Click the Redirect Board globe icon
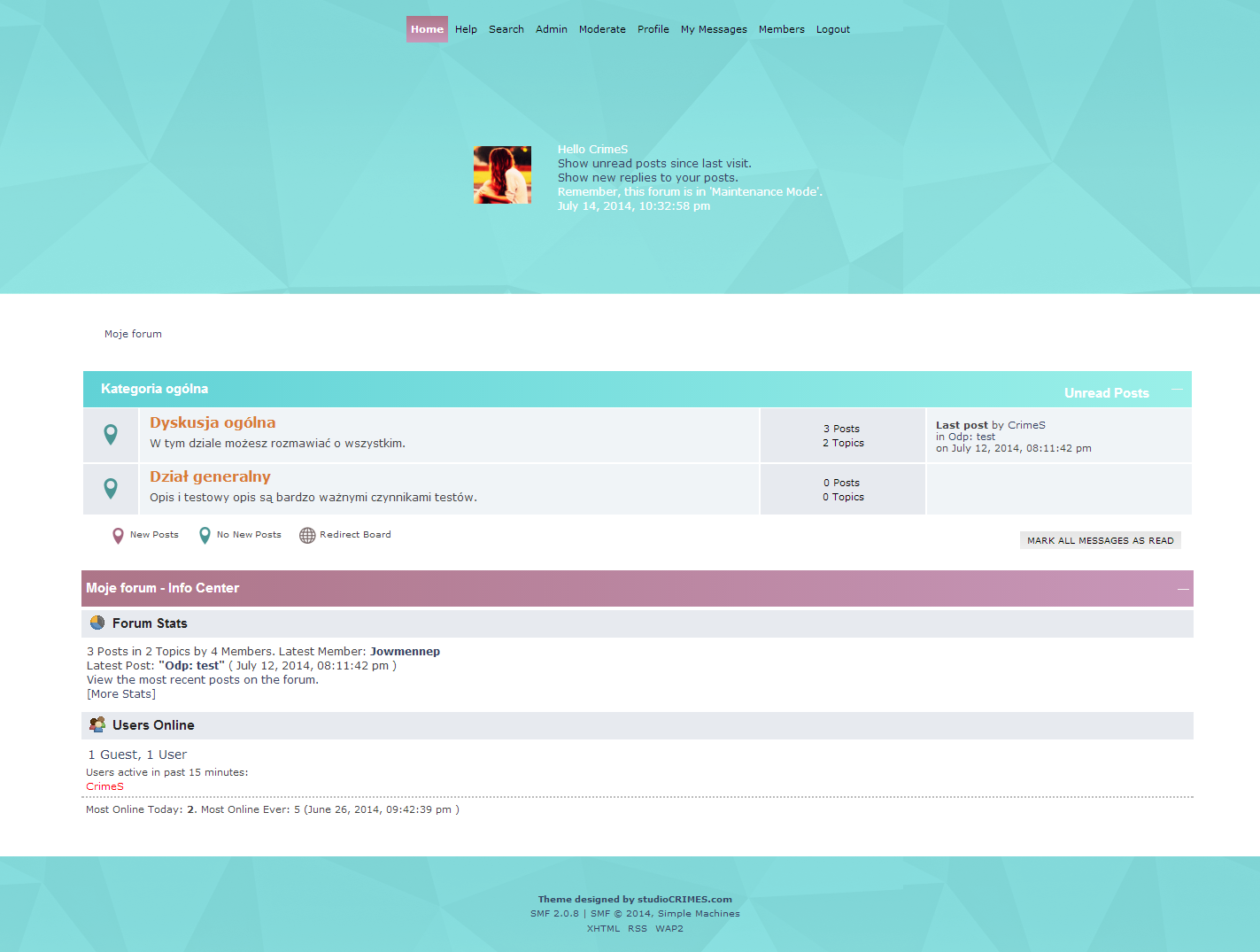This screenshot has height=952, width=1260. coord(306,535)
